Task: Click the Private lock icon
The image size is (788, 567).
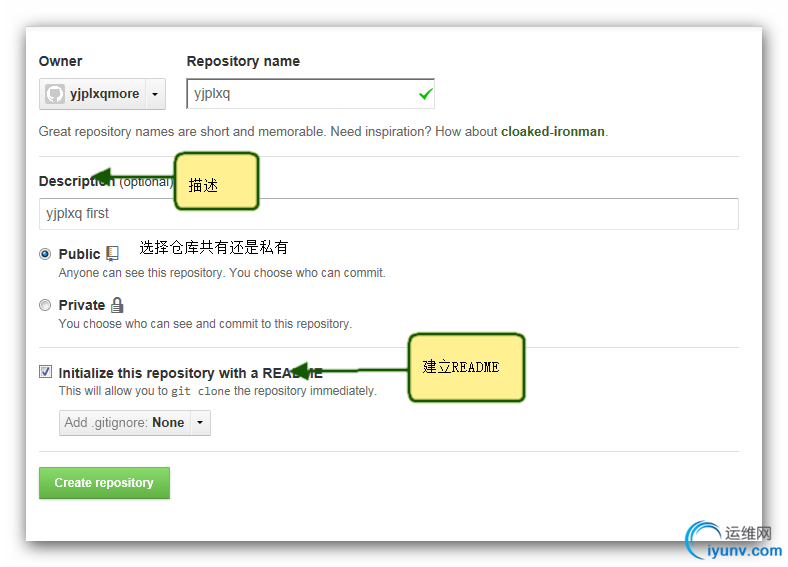Action: point(117,305)
